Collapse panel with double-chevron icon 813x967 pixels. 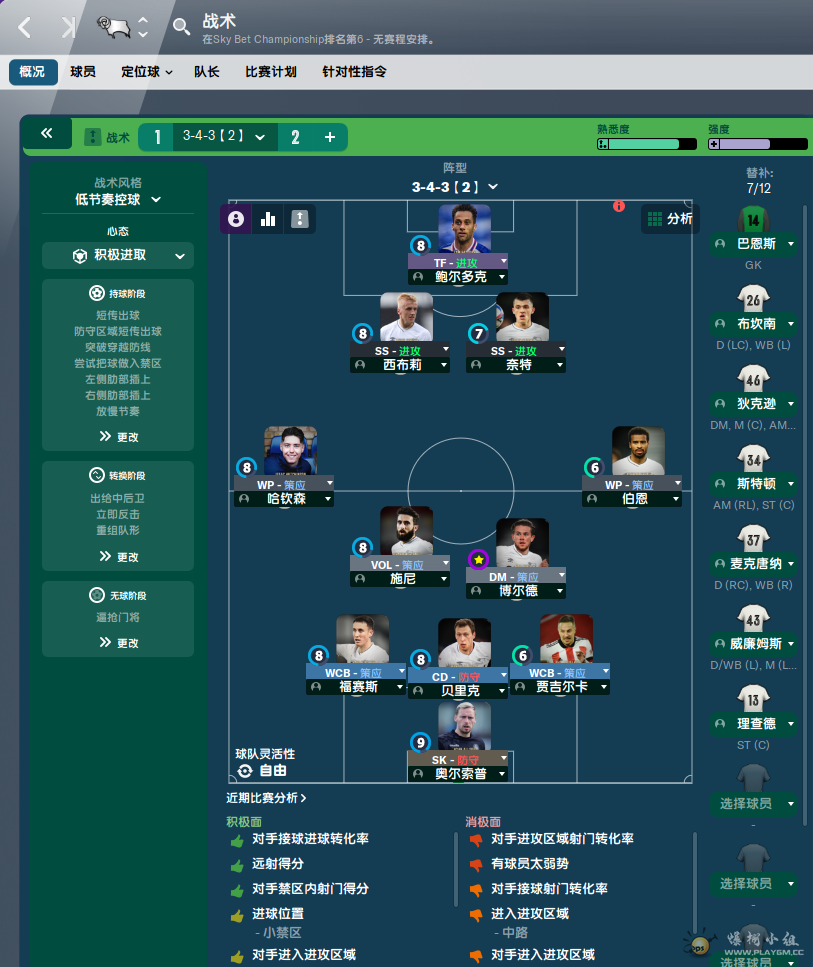(x=47, y=133)
